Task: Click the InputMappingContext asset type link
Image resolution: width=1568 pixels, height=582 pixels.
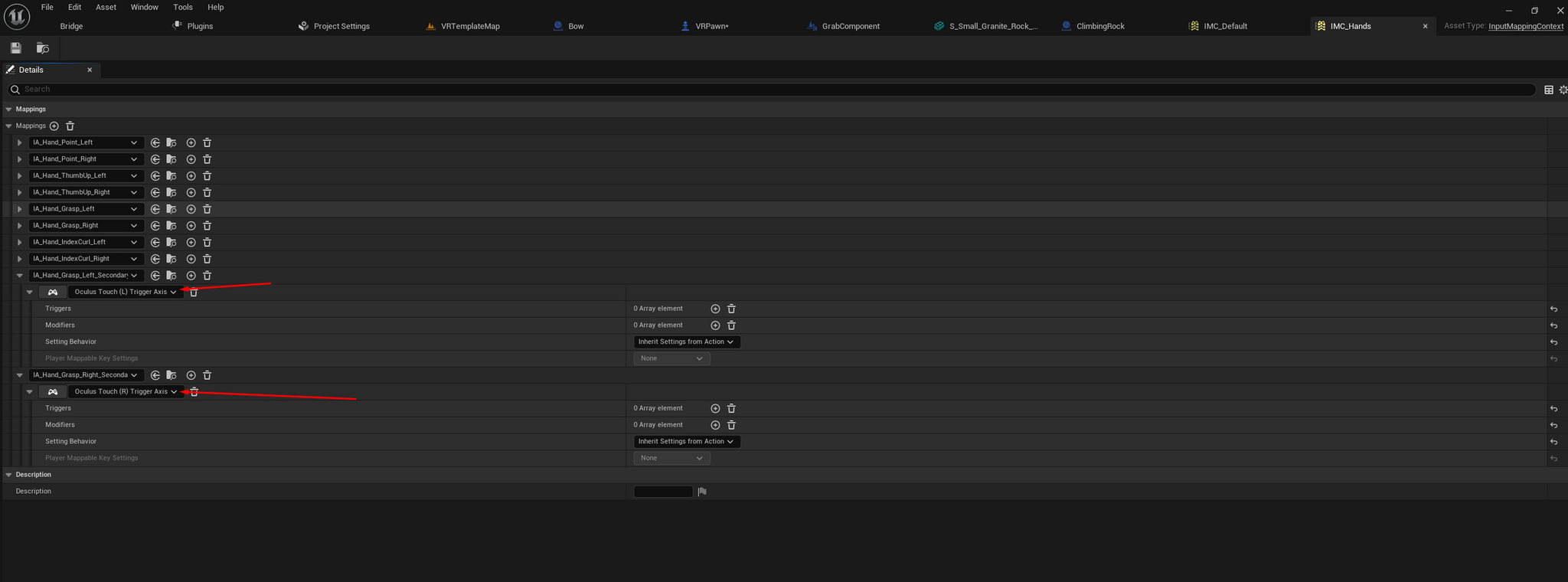Action: [1525, 26]
